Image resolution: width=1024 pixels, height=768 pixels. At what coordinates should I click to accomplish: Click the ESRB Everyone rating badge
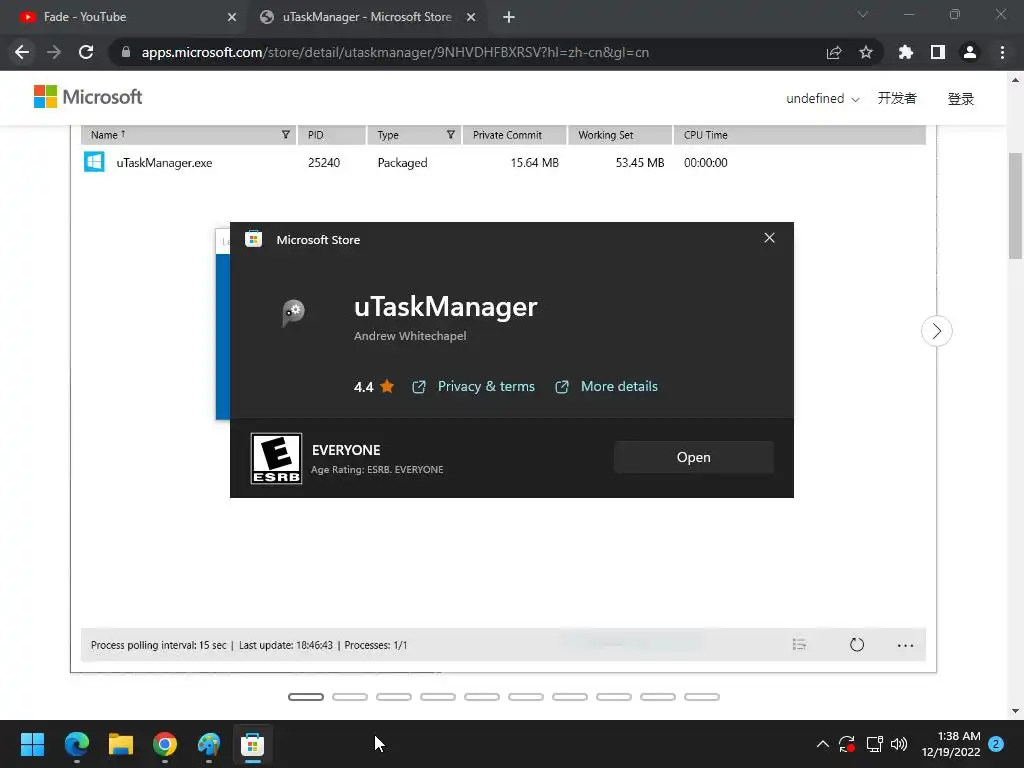coord(276,458)
